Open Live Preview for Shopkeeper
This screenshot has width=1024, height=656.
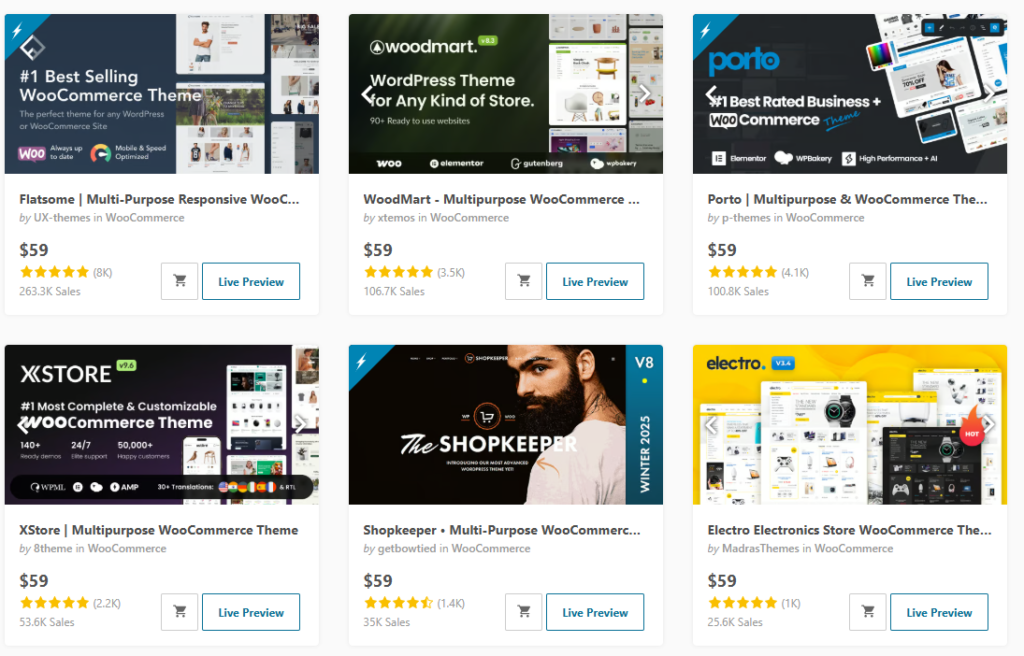click(595, 612)
